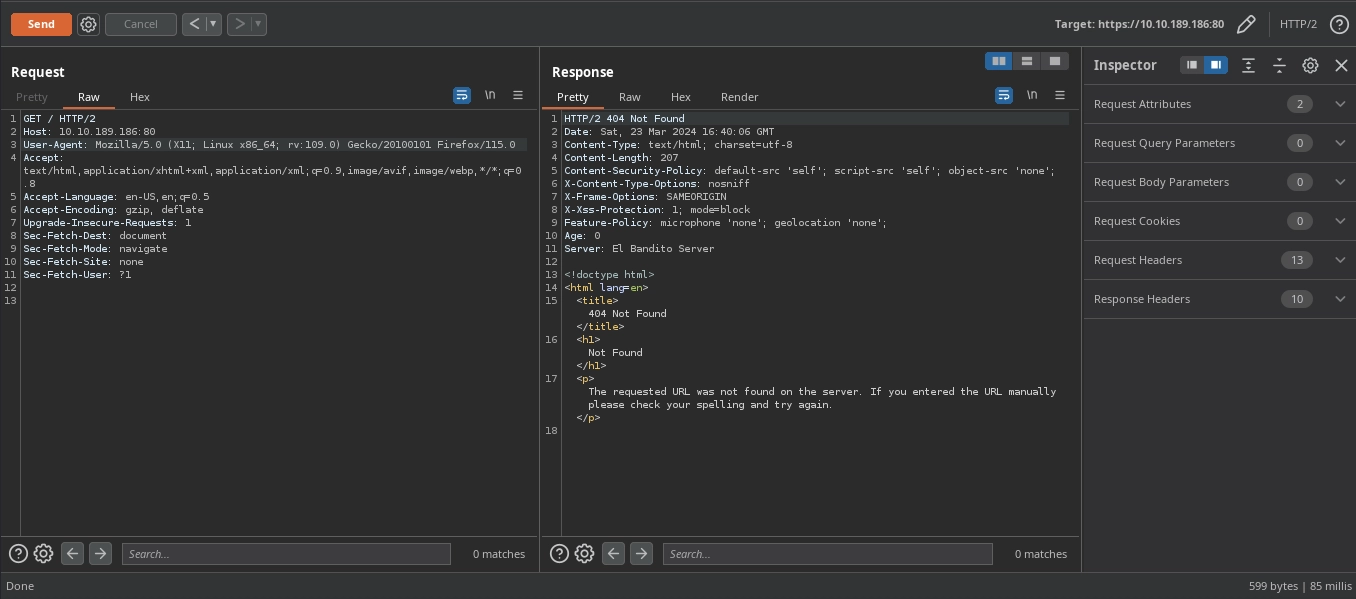
Task: Open request send settings gear icon
Action: pos(88,24)
